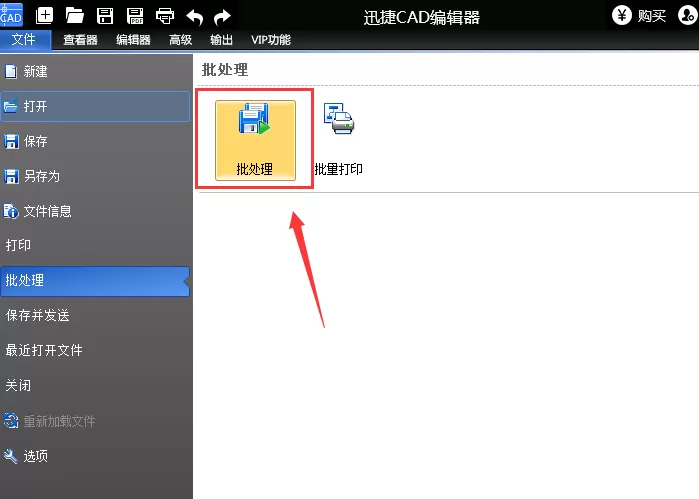Open a file with the folder toolbar icon

(x=74, y=16)
